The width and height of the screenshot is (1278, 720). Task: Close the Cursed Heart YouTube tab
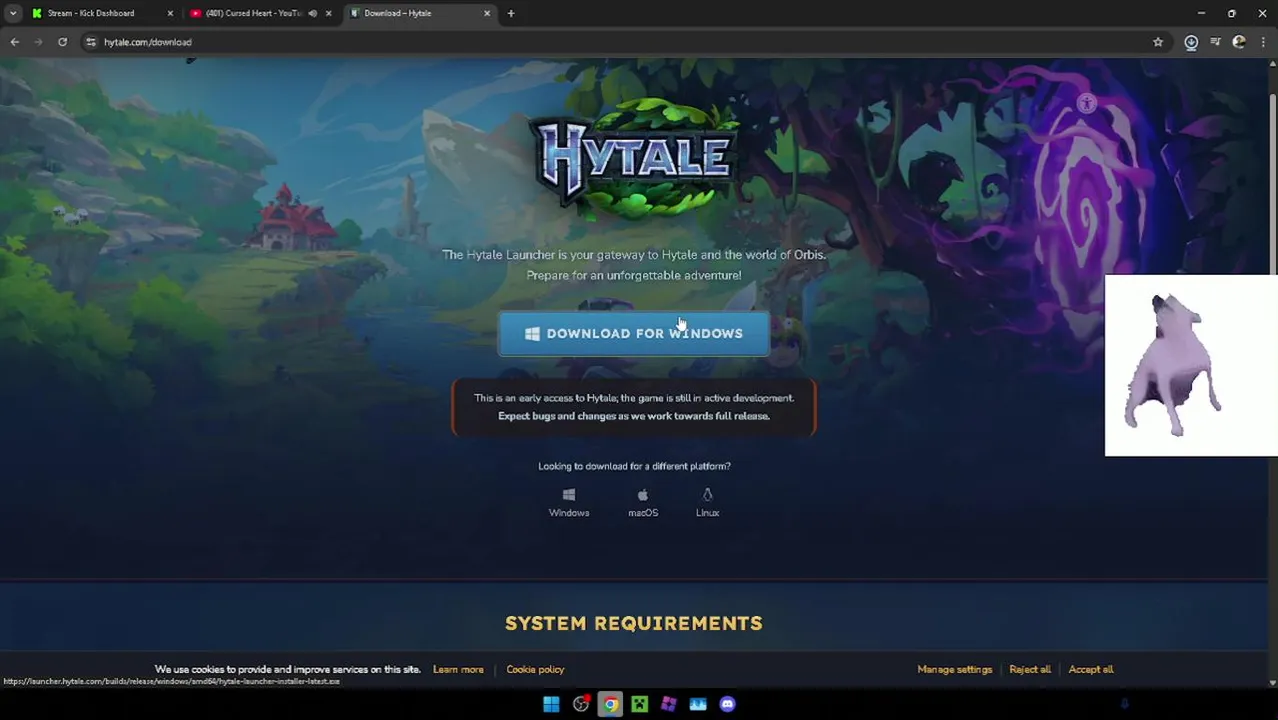point(328,13)
